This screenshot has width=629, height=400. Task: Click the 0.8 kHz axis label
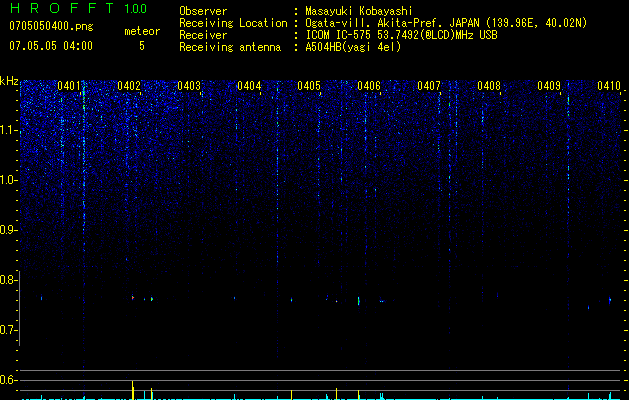[x=8, y=280]
